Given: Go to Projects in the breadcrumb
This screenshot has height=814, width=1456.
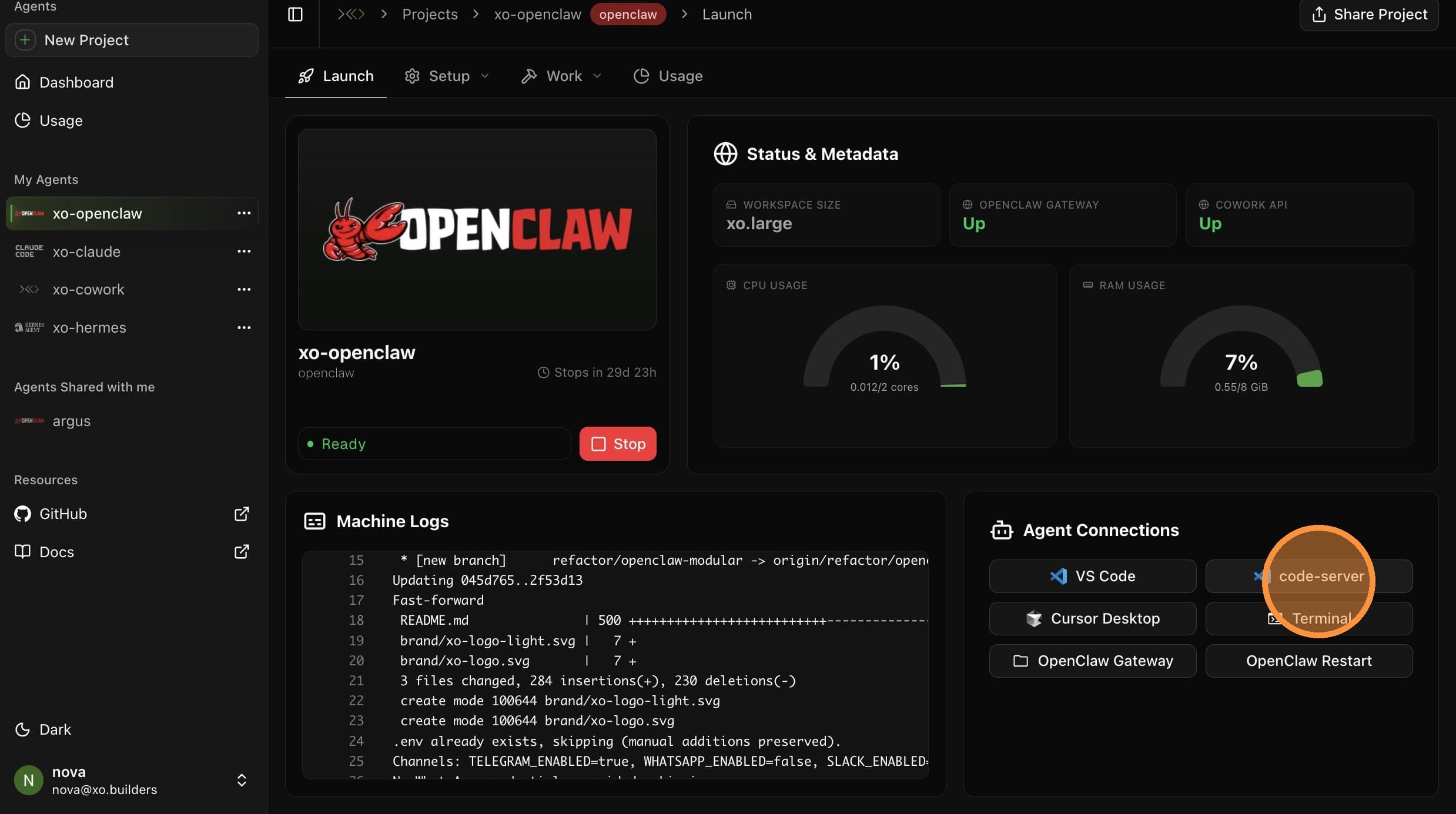Looking at the screenshot, I should [430, 14].
